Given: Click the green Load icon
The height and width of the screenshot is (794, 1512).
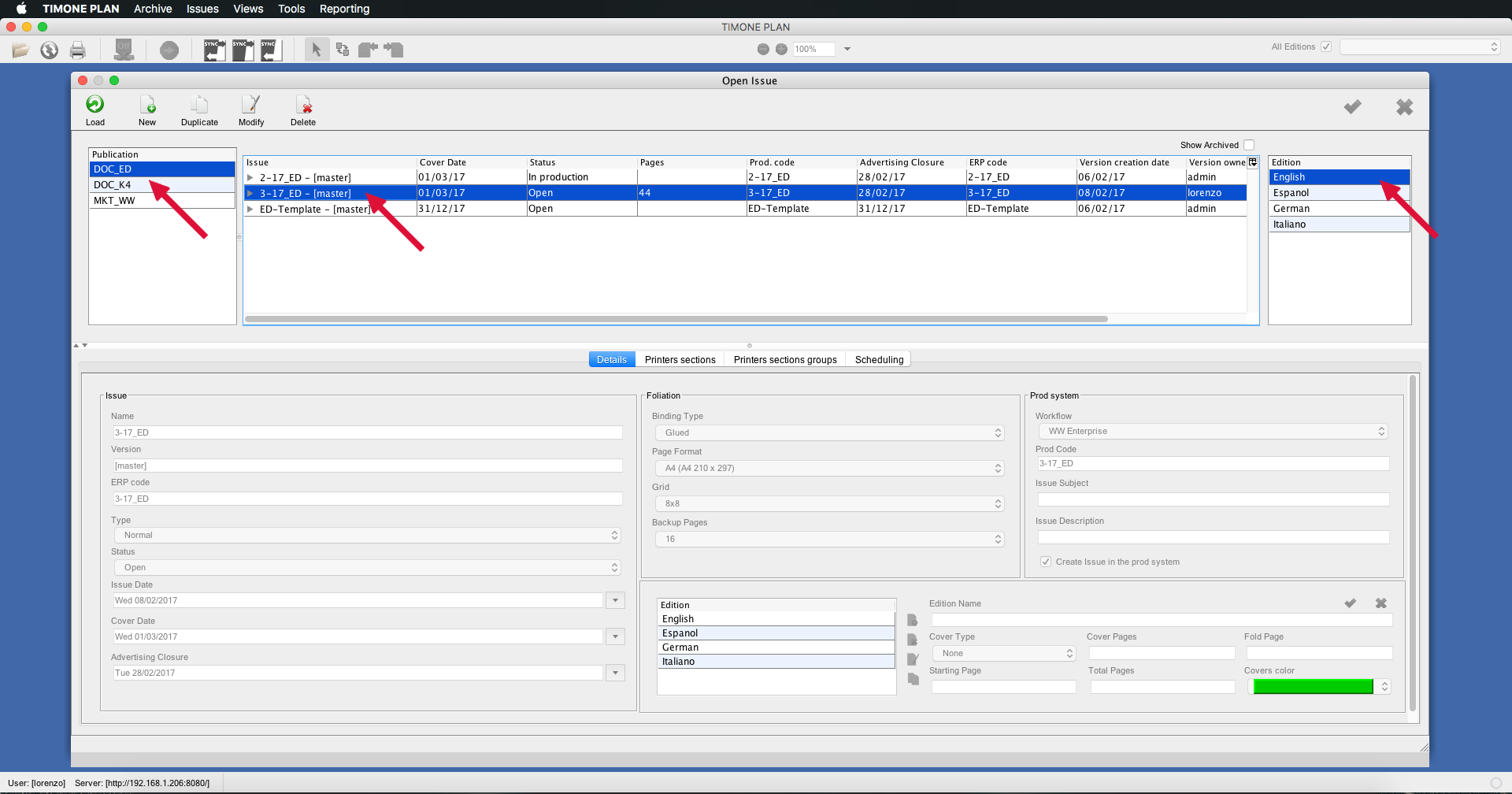Looking at the screenshot, I should [95, 104].
